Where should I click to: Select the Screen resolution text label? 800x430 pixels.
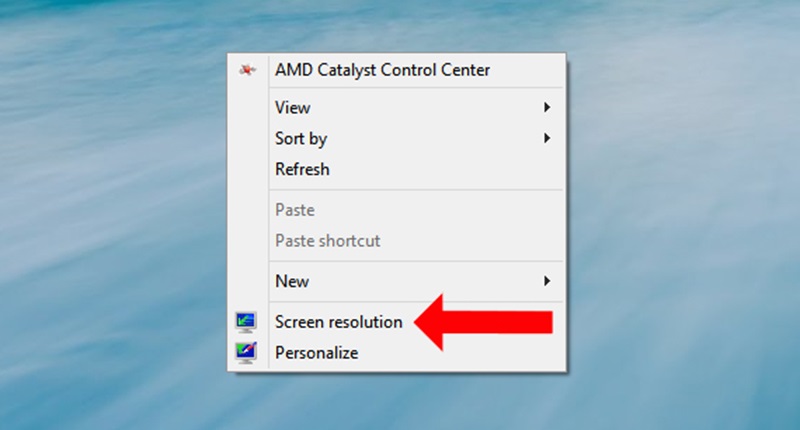click(339, 322)
